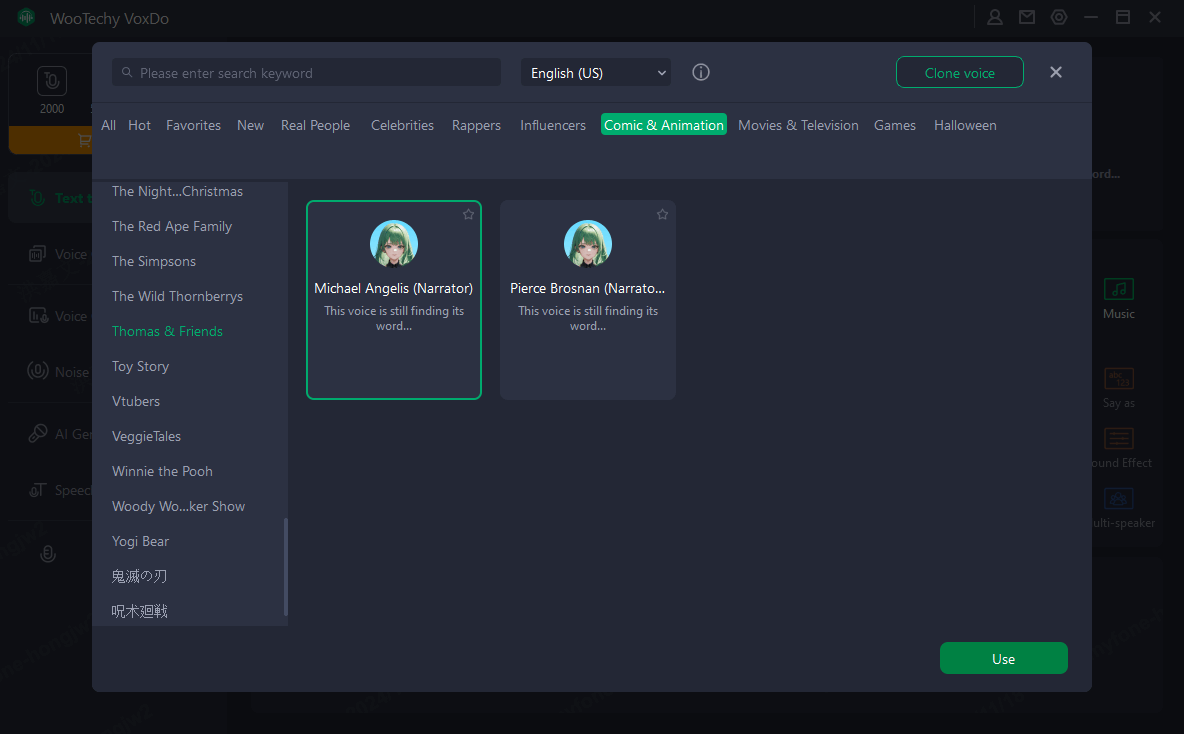Image resolution: width=1184 pixels, height=734 pixels.
Task: Favorite the Michael Angelis voice star
Action: [468, 214]
